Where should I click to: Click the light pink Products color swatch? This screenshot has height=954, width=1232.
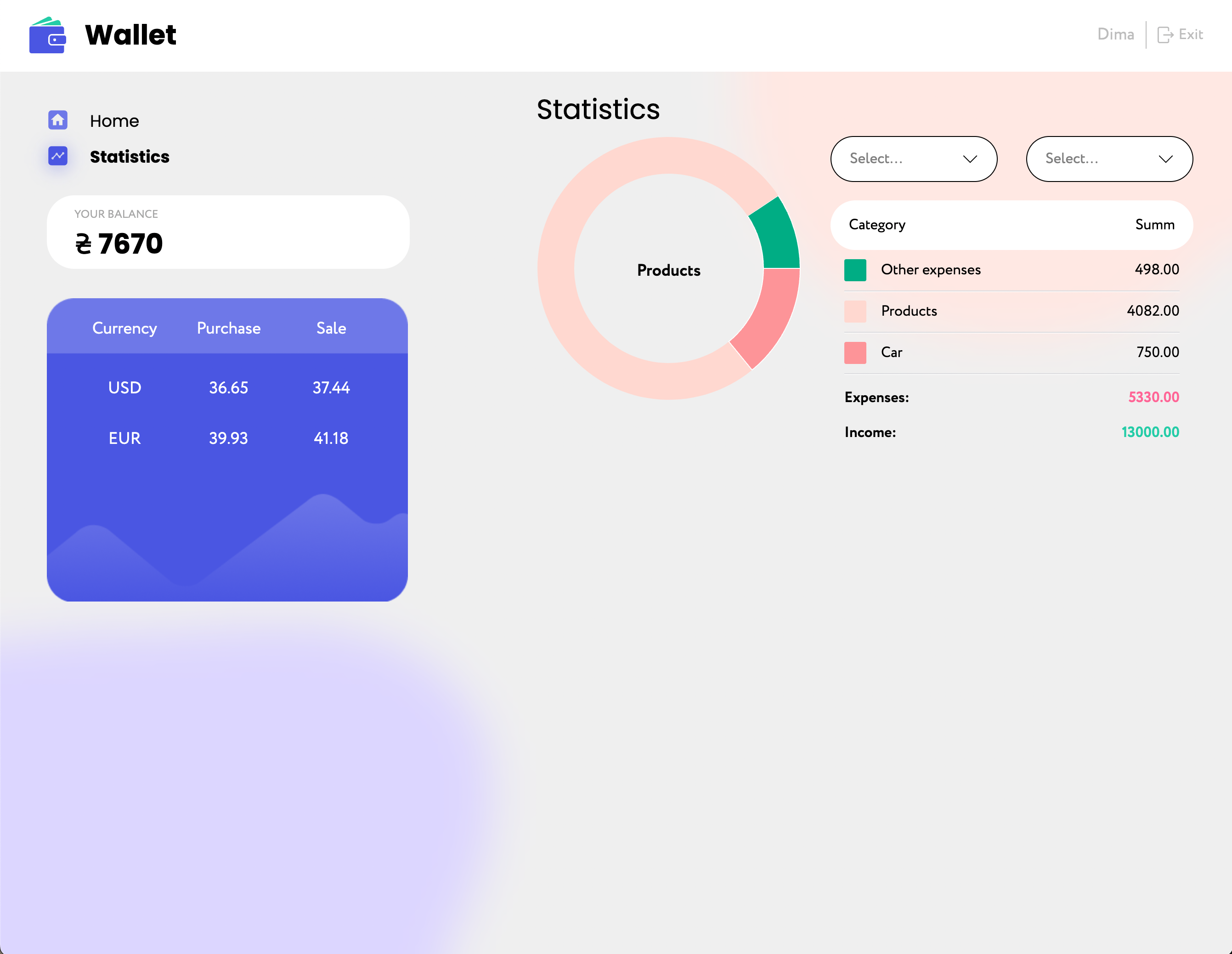point(855,312)
